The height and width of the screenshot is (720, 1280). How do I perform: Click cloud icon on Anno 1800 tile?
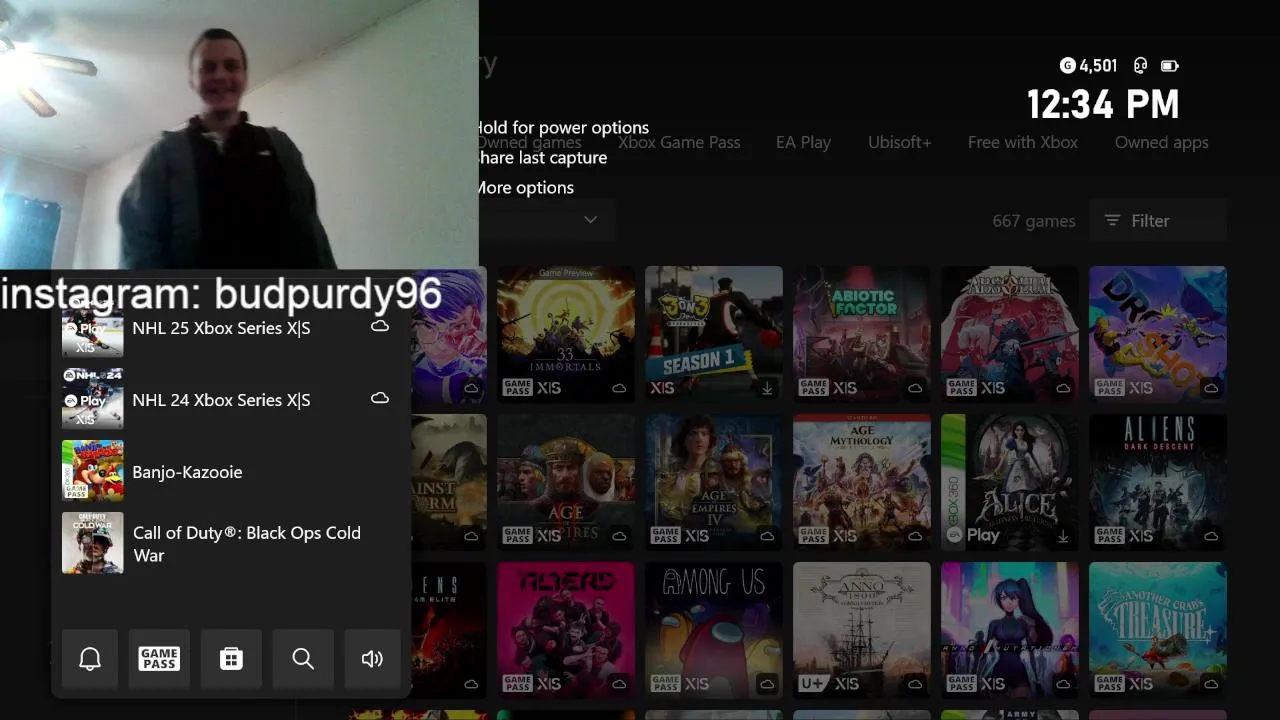click(x=915, y=684)
